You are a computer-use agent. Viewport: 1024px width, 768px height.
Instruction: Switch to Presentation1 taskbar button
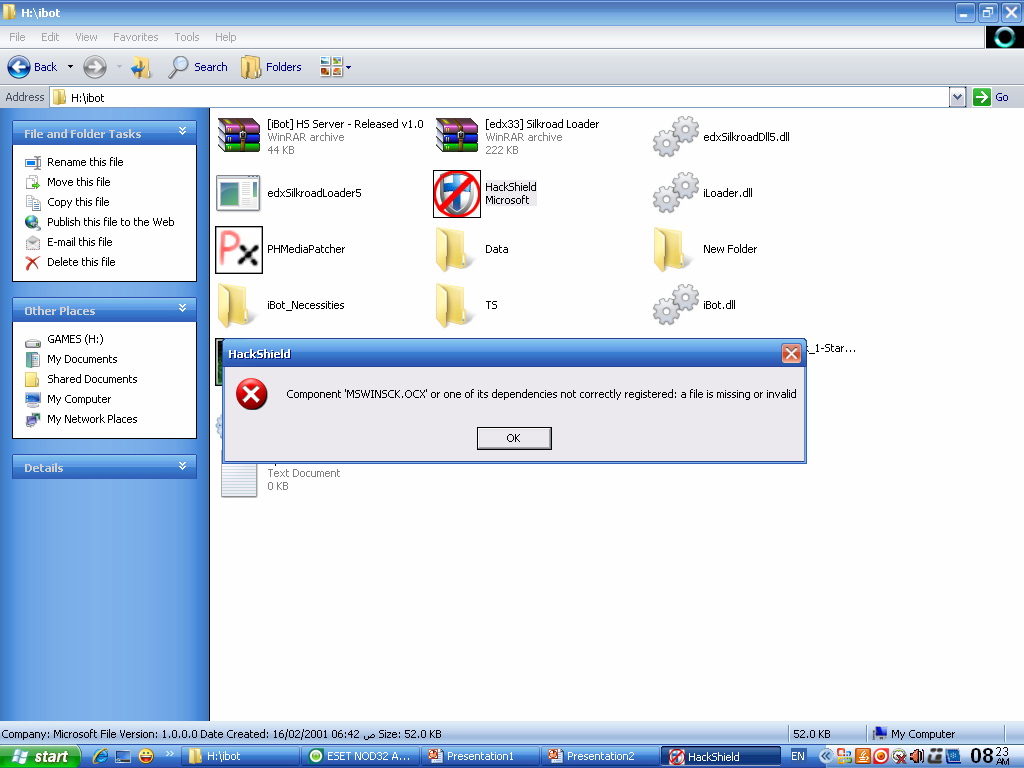(x=480, y=756)
